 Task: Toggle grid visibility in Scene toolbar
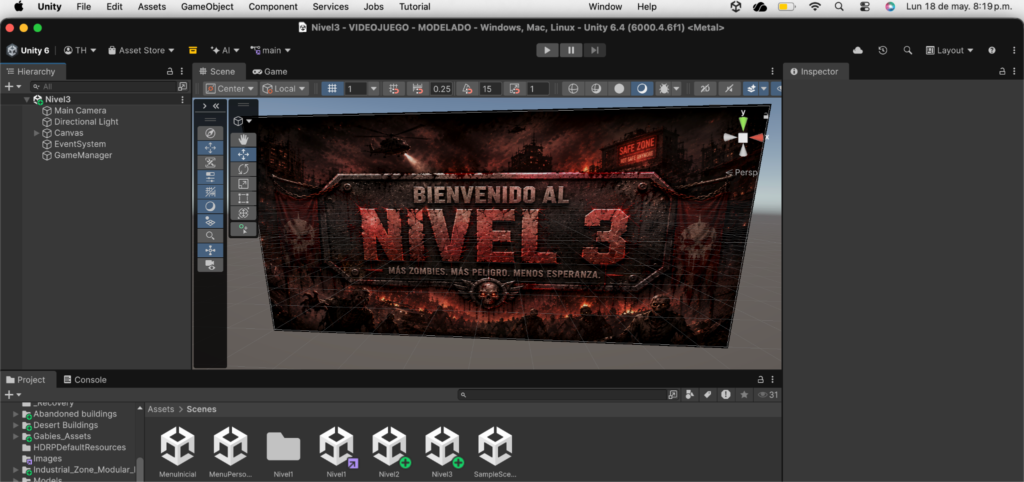[332, 89]
